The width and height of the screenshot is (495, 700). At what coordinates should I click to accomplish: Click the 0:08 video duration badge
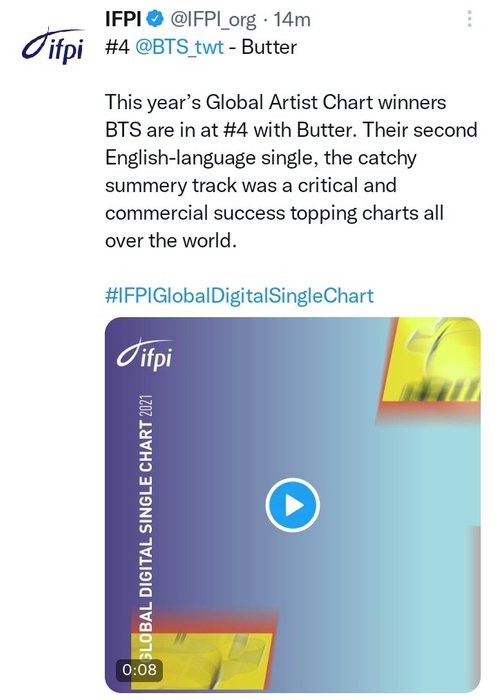(139, 669)
